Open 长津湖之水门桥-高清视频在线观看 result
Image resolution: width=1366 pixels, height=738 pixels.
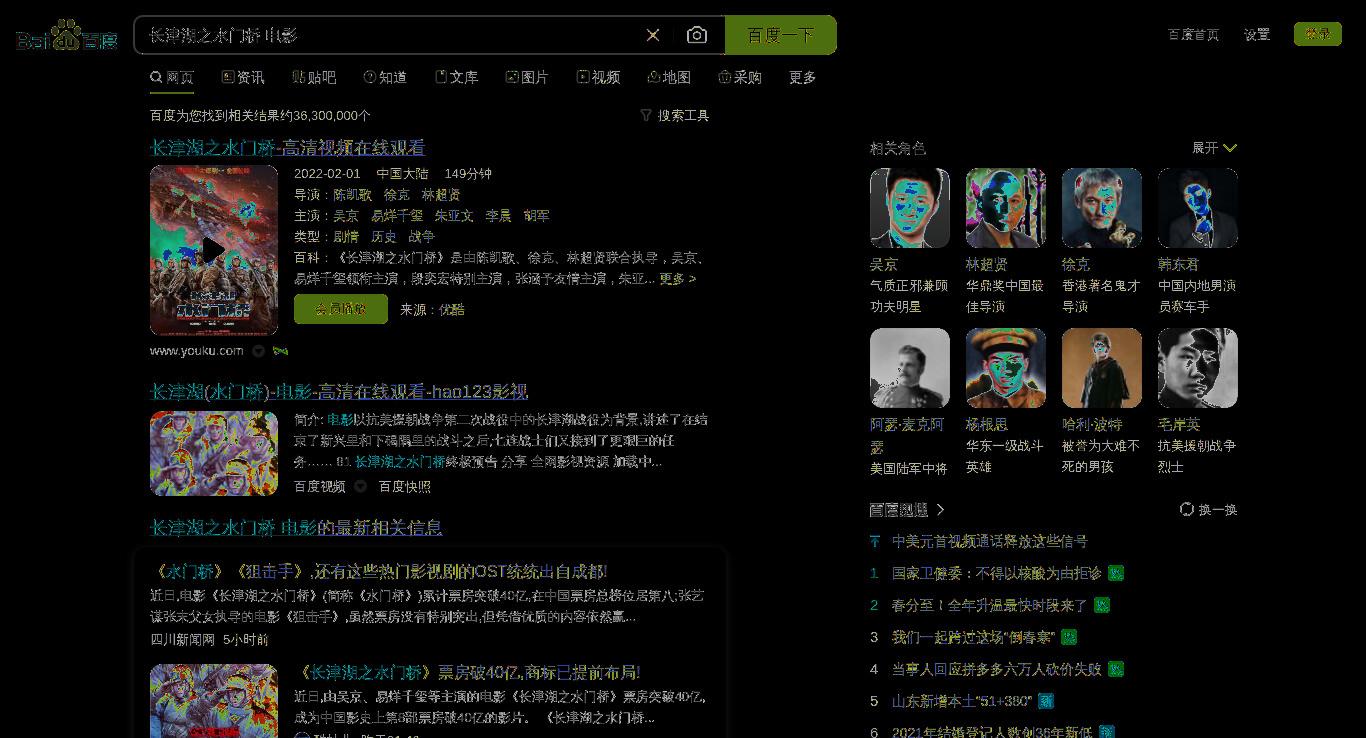[288, 148]
